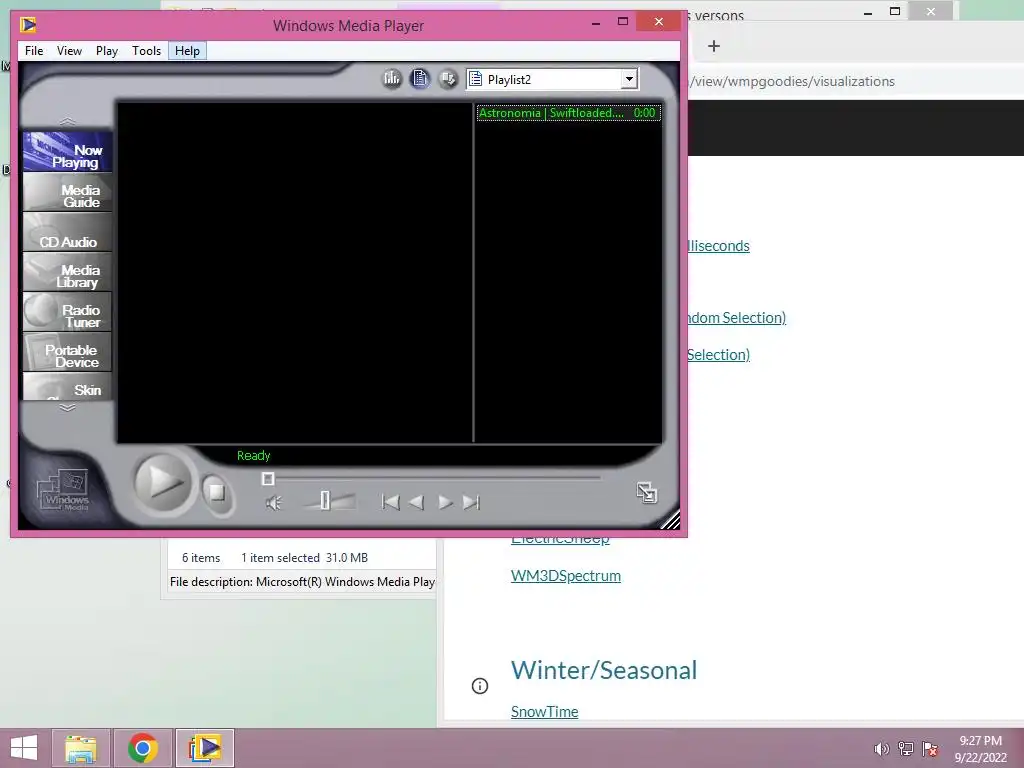The image size is (1024, 768).
Task: Open the link ending 'ndom Selection)'
Action: click(x=737, y=318)
